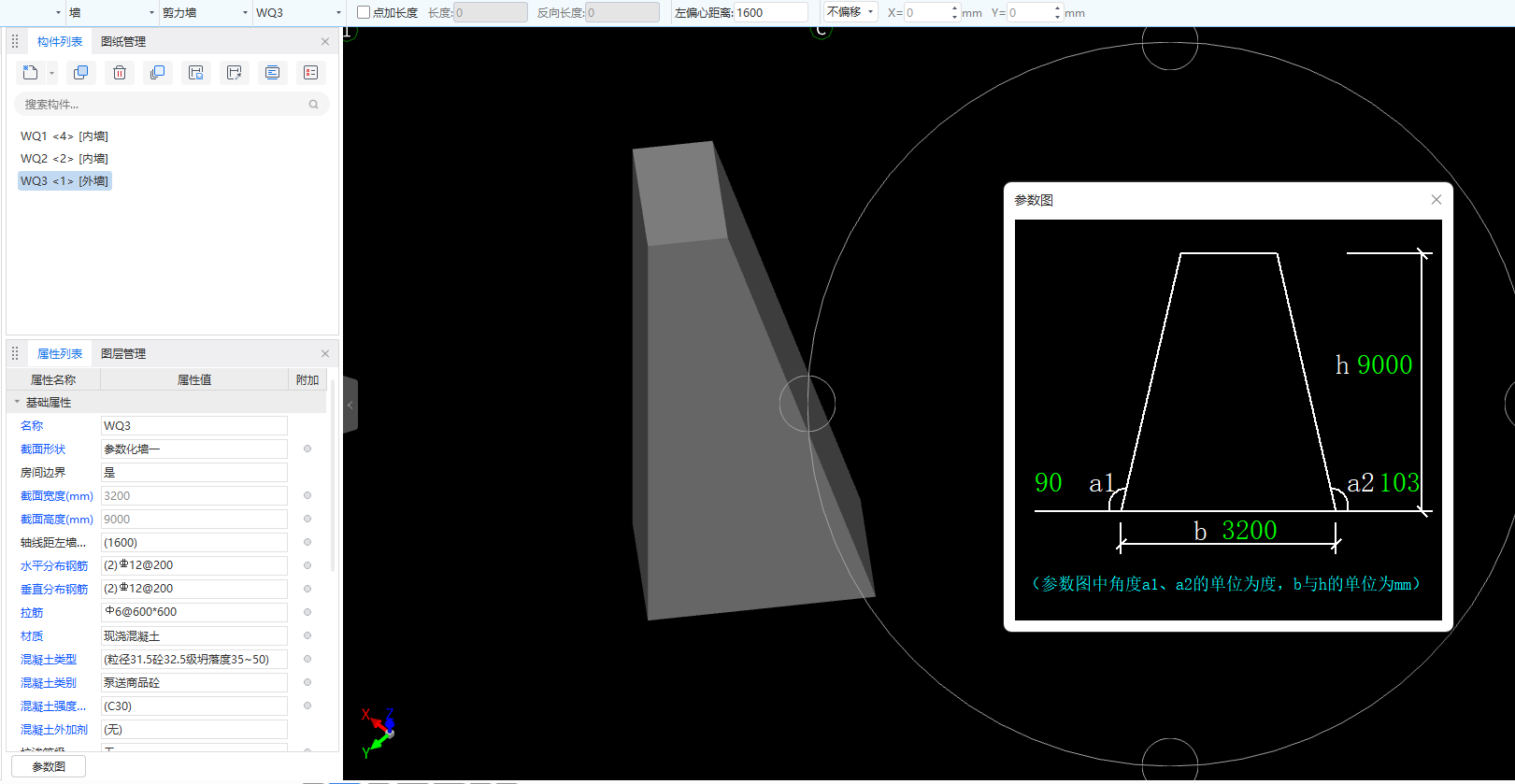Click the 名称 value field WQ3
Viewport: 1515px width, 784px height.
coord(194,425)
